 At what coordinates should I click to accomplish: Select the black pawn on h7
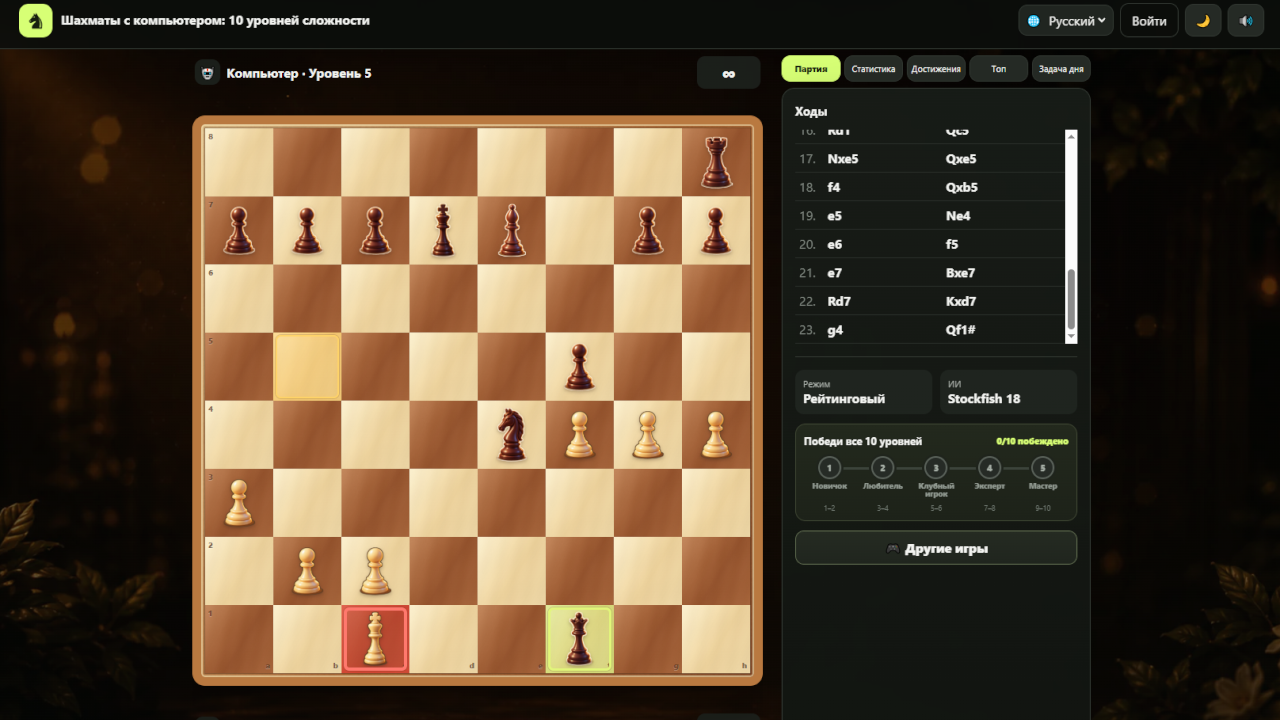click(715, 230)
